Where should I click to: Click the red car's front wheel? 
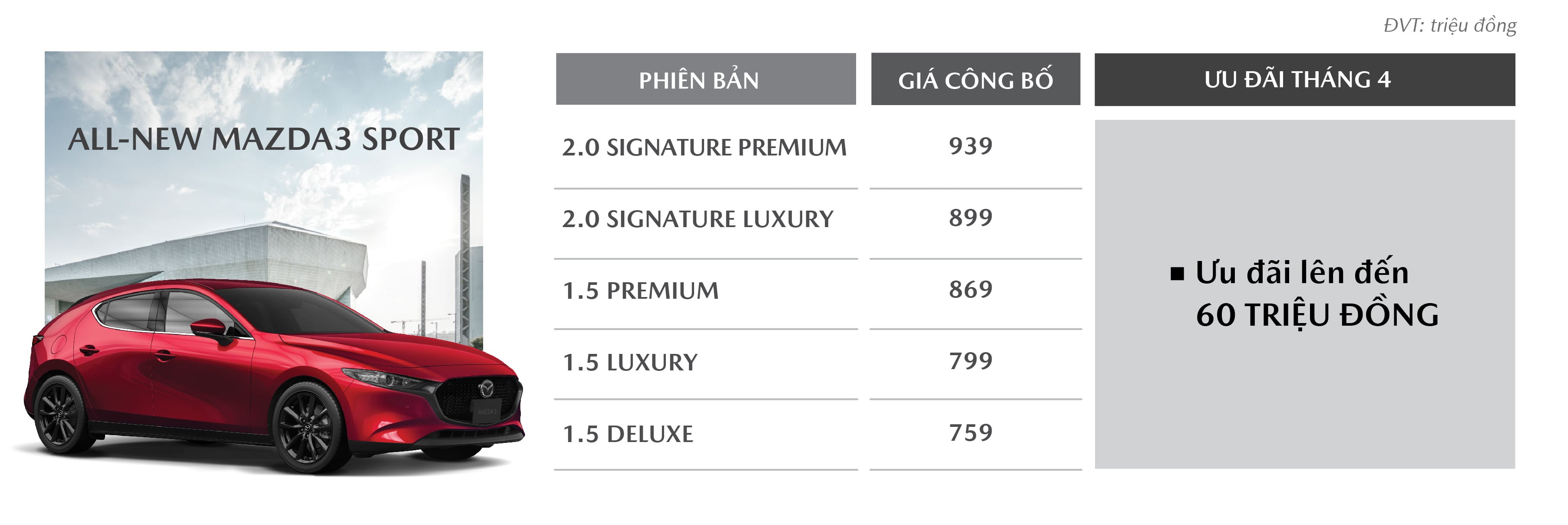[312, 427]
